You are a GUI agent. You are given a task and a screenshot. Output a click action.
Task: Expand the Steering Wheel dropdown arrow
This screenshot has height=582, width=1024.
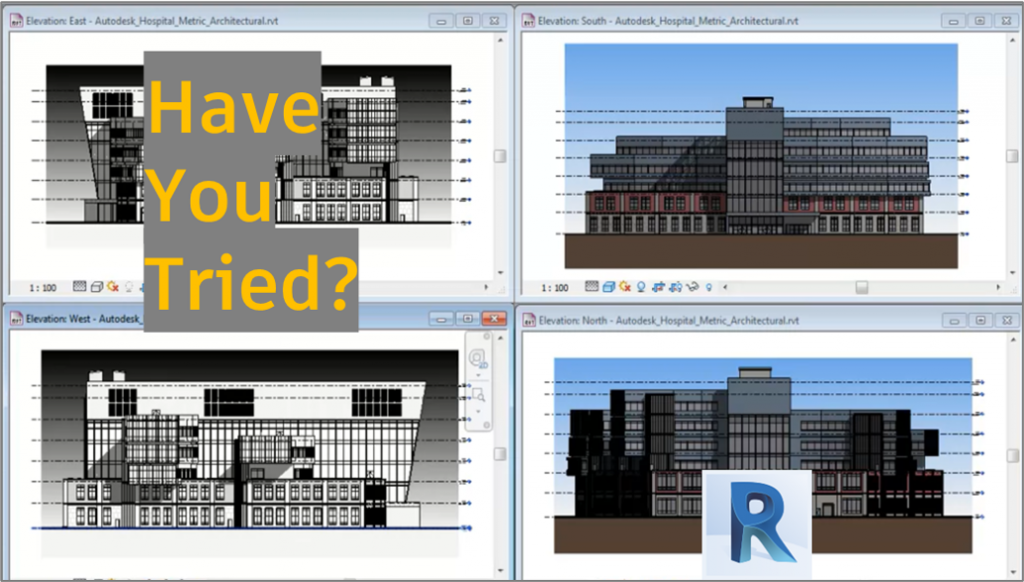click(478, 375)
